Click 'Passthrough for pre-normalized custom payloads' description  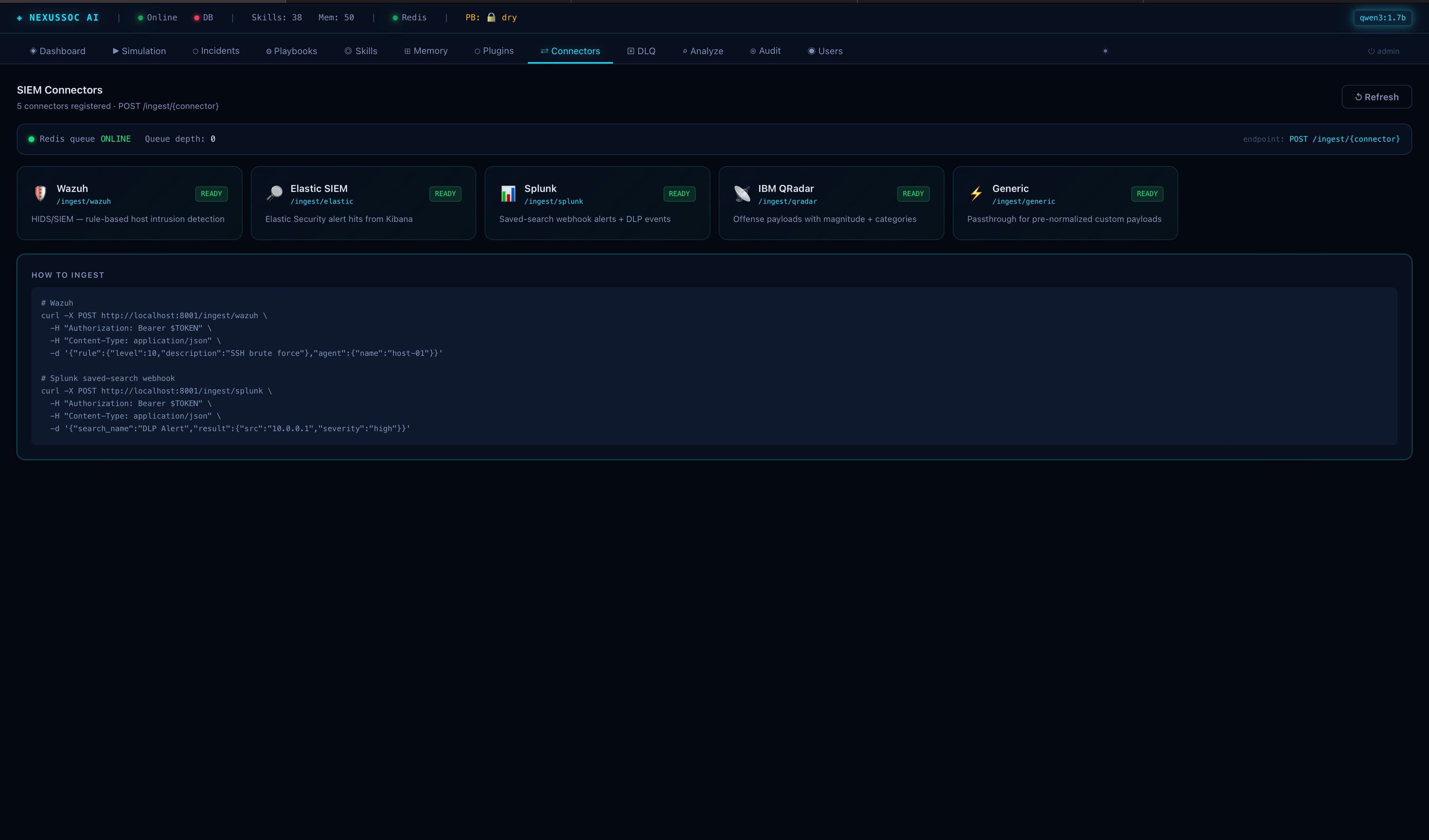[x=1064, y=219]
